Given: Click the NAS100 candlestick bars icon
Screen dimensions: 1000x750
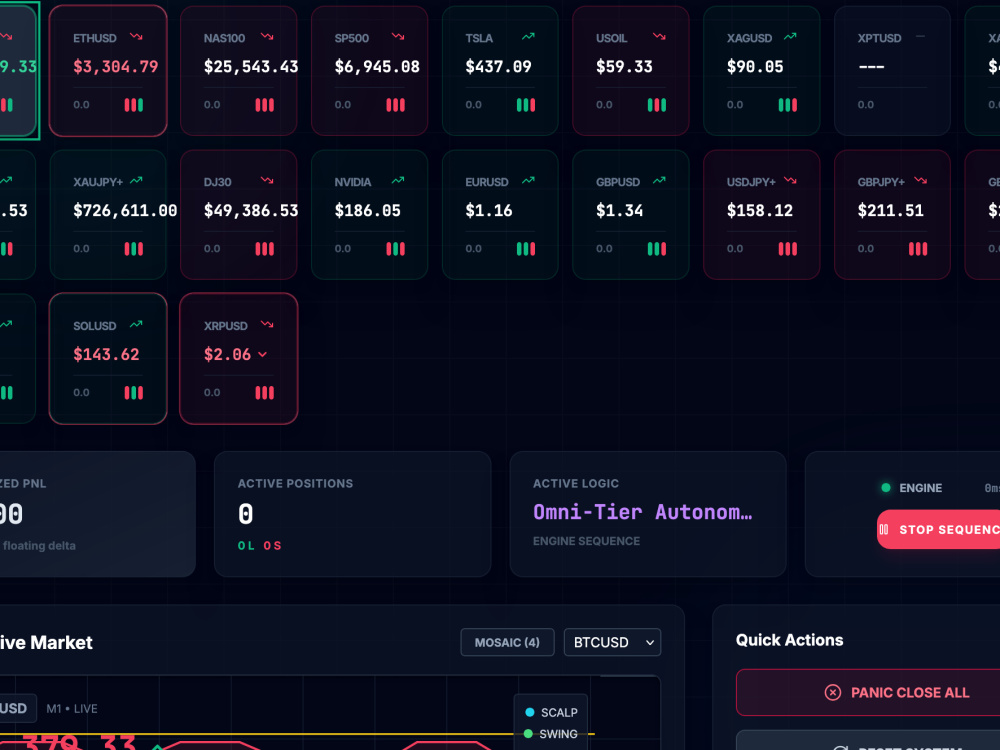Looking at the screenshot, I should [265, 105].
